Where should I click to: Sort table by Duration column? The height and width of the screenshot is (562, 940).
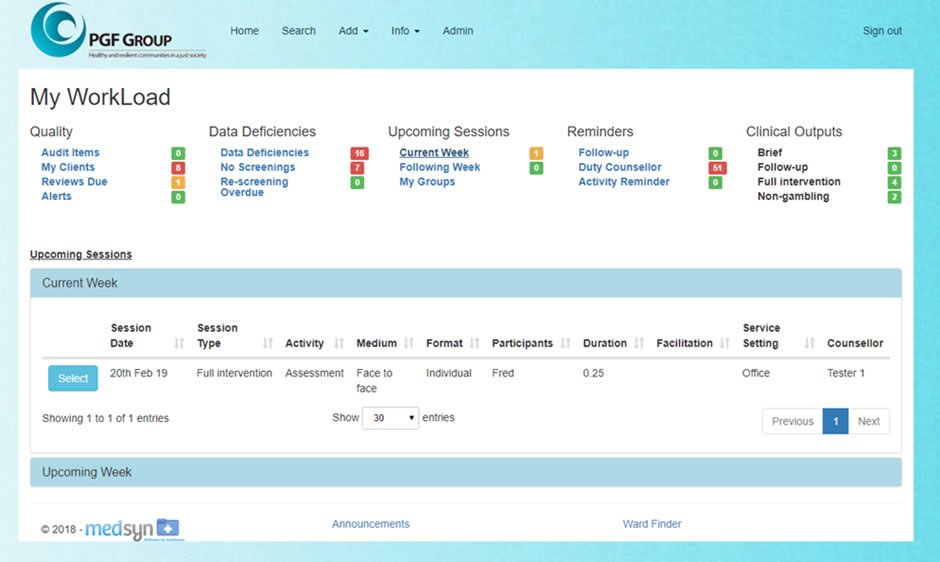613,343
